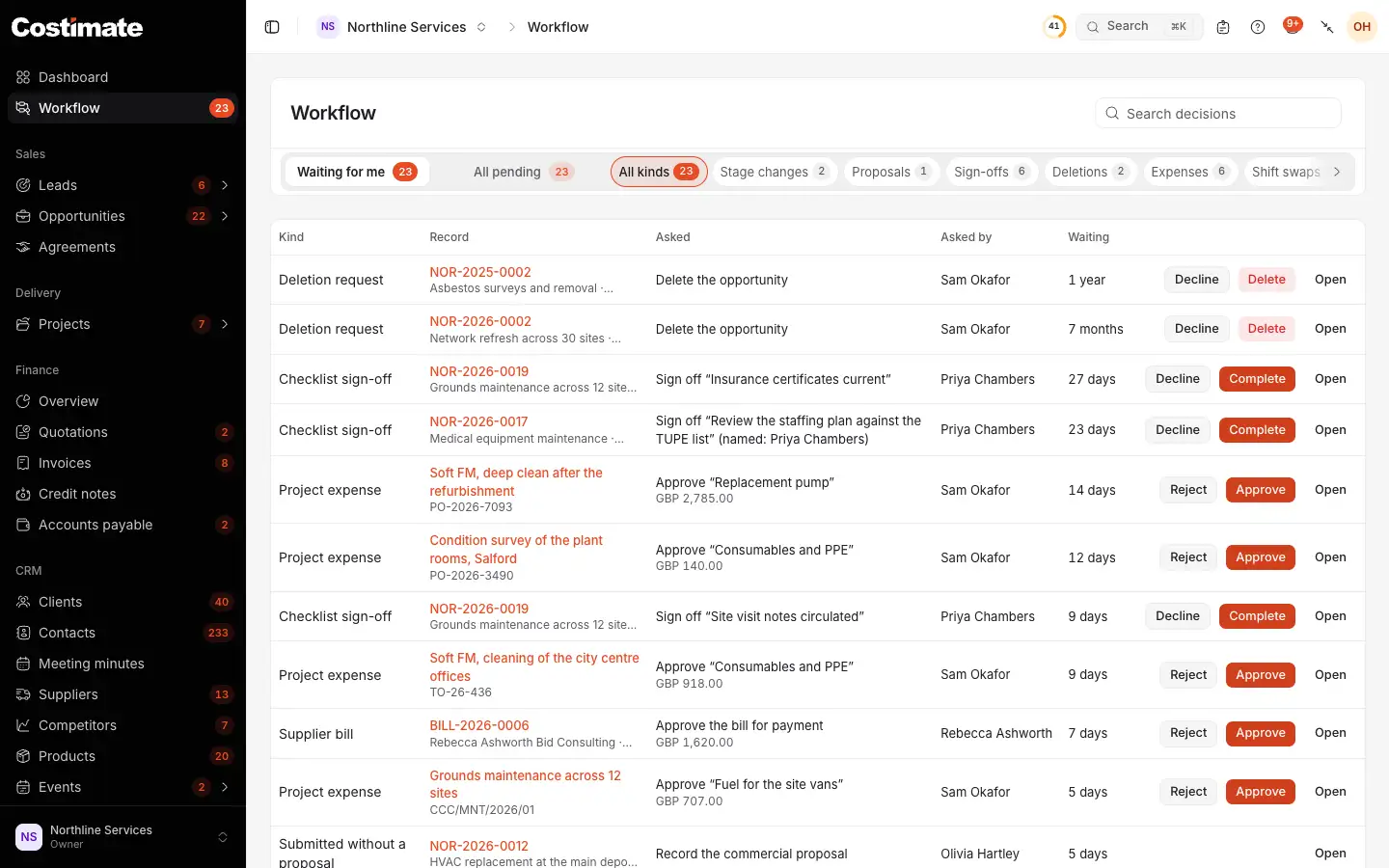Open notifications with the 9+ badge
Viewport: 1389px width, 868px height.
1293,26
